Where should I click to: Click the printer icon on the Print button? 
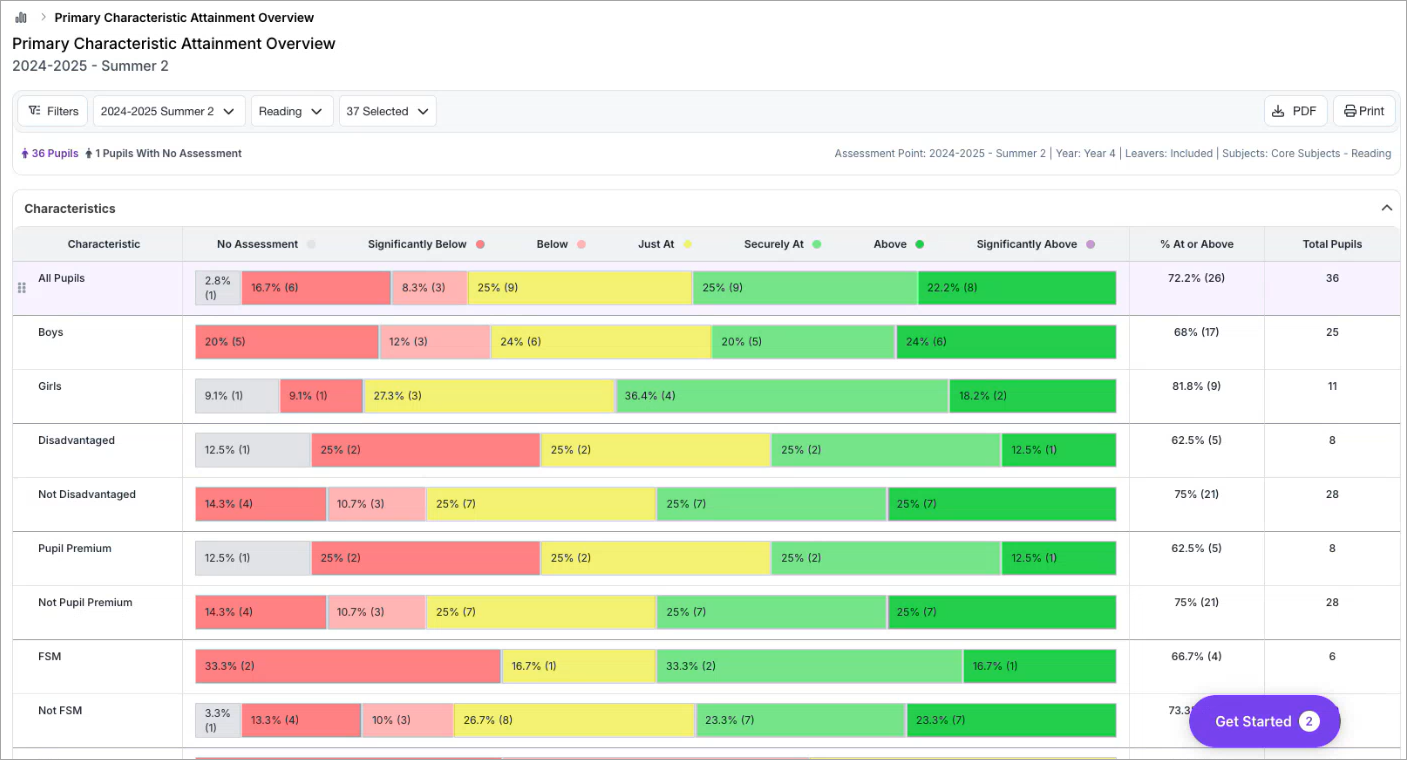[x=1352, y=110]
